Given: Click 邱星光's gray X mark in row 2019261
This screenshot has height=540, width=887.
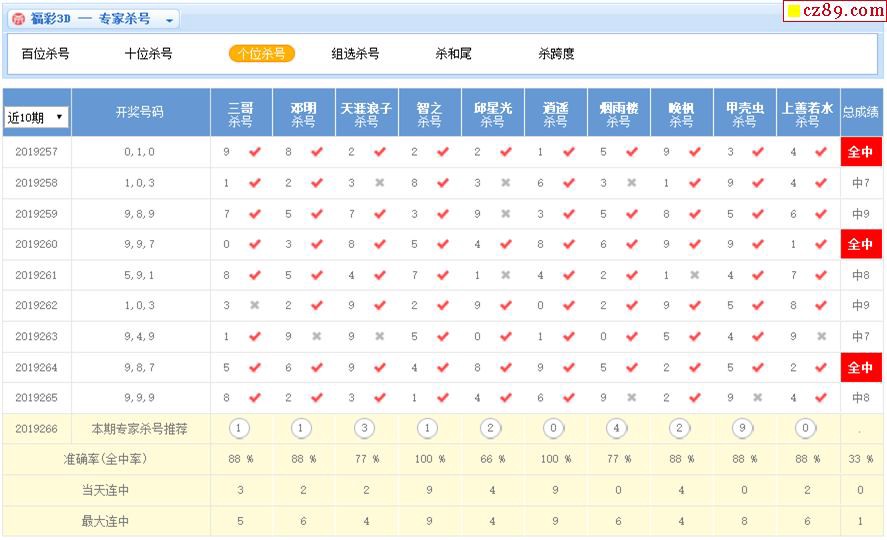Looking at the screenshot, I should pos(506,275).
